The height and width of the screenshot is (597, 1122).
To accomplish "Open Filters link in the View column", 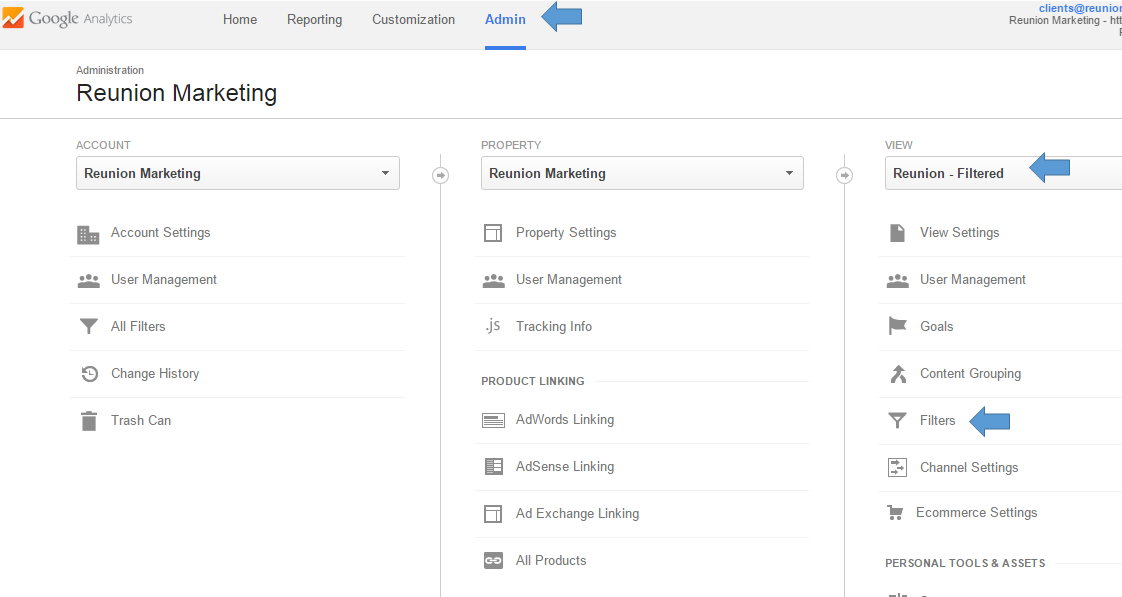I will [937, 420].
